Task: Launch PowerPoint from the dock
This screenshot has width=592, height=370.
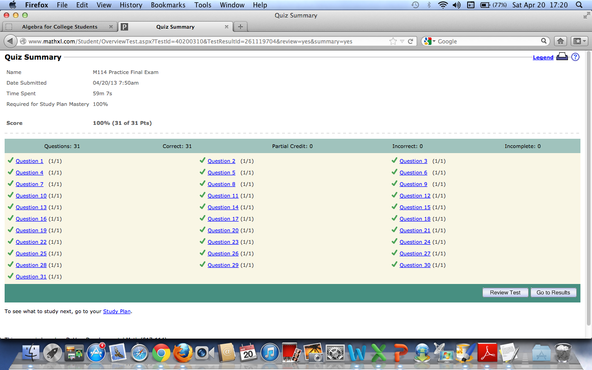Action: pos(400,353)
